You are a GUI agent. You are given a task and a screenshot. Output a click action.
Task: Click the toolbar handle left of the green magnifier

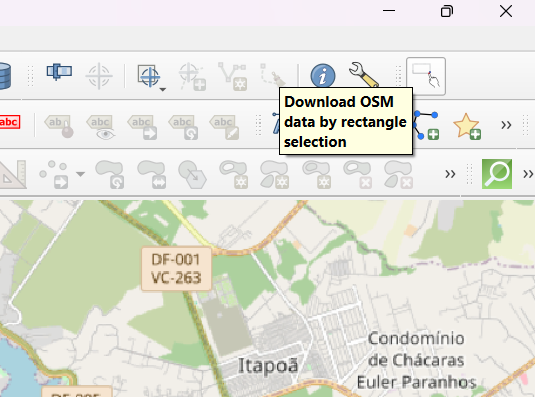click(469, 174)
